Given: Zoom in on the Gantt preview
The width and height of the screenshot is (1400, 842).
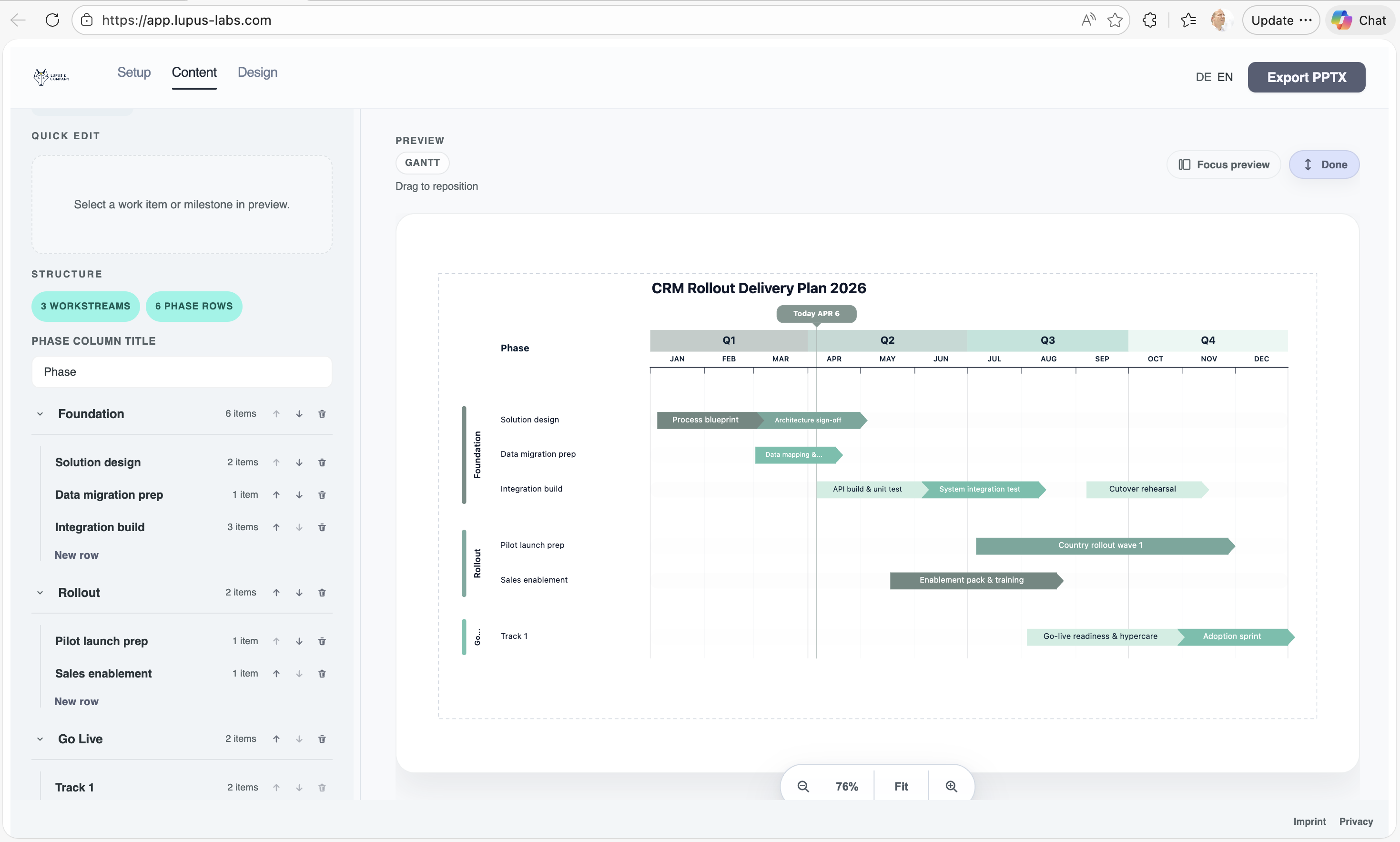Looking at the screenshot, I should [952, 786].
